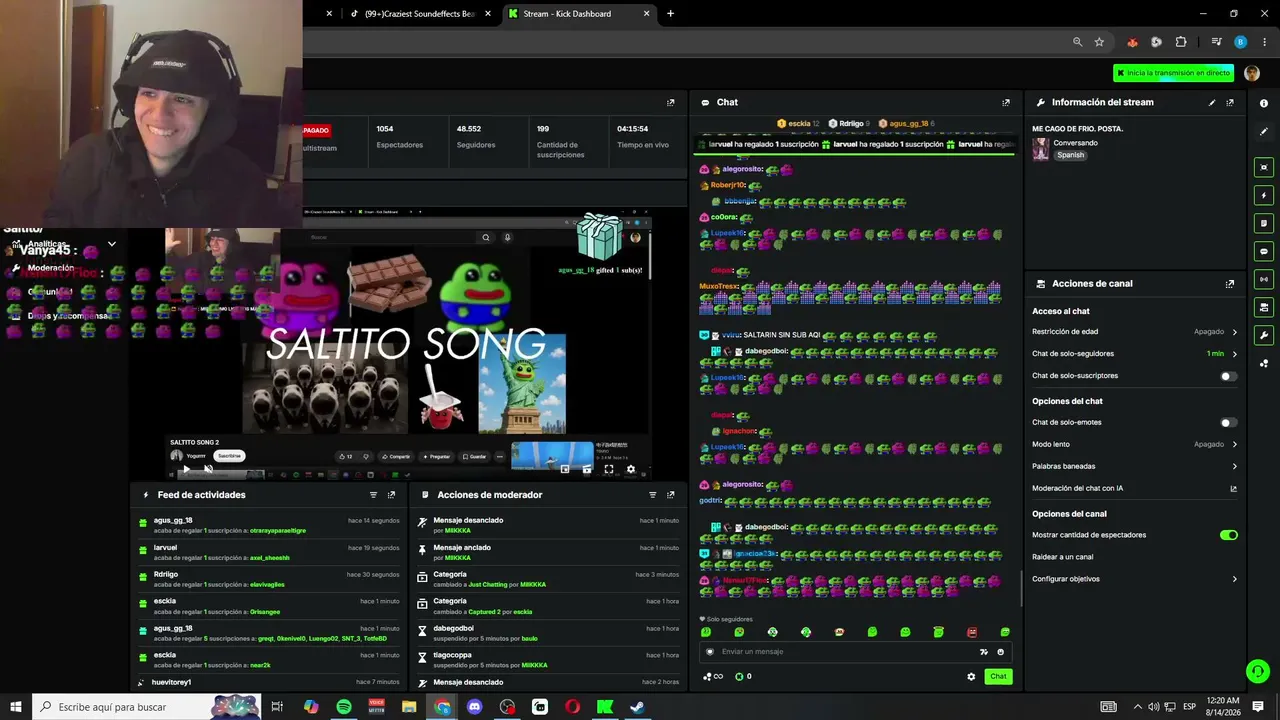Click dabegodboi suspension moderator entry
Viewport: 1280px width, 720px height.
[x=549, y=633]
